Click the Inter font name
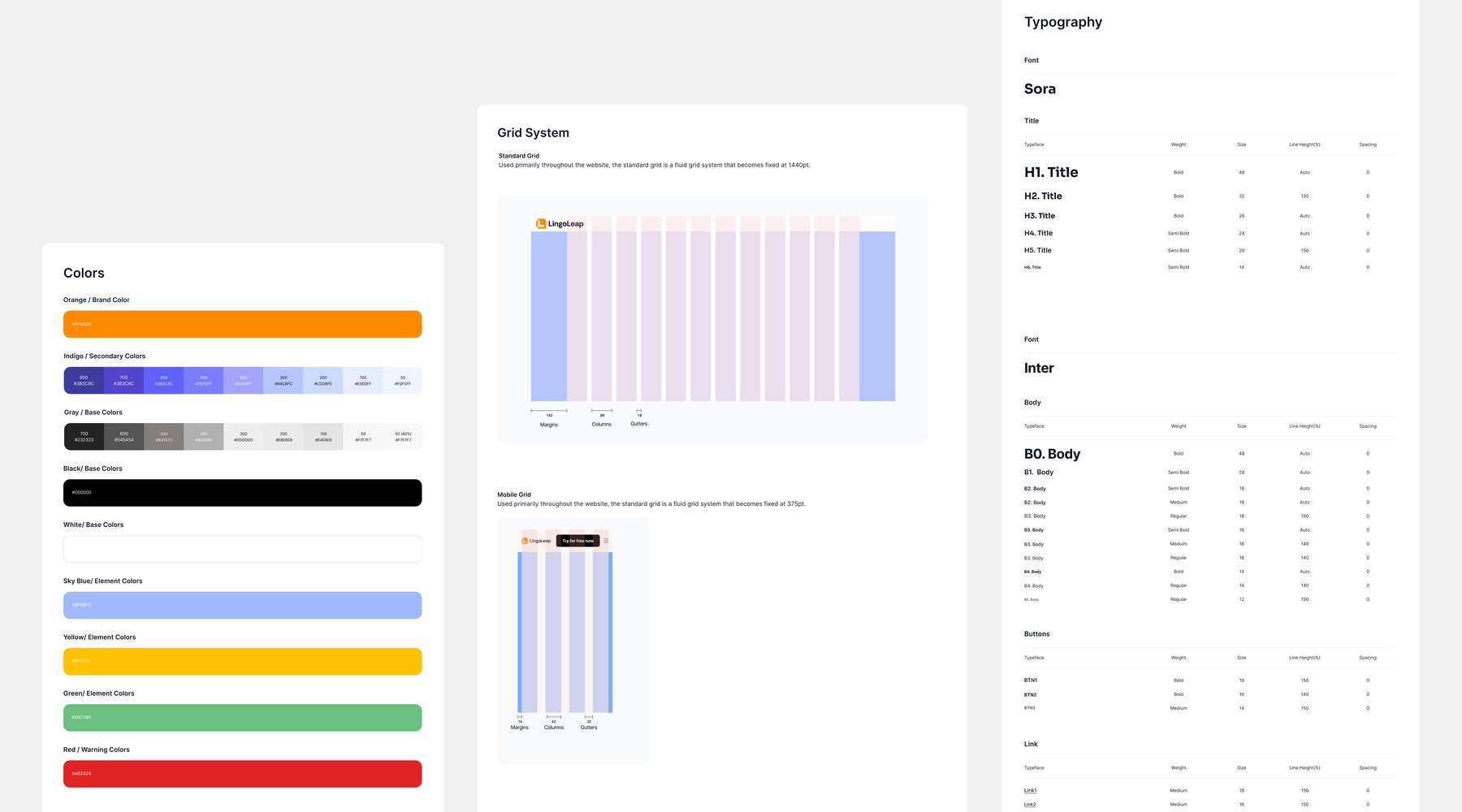This screenshot has width=1462, height=812. pyautogui.click(x=1039, y=368)
